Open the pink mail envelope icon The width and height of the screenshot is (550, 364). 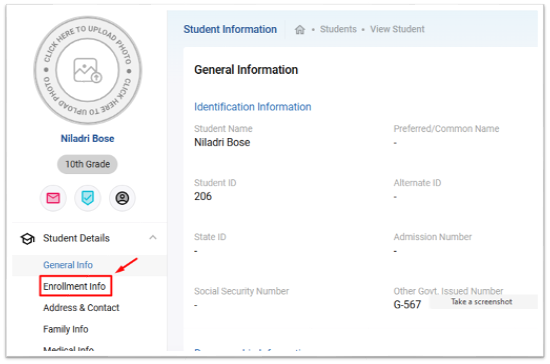pyautogui.click(x=53, y=198)
